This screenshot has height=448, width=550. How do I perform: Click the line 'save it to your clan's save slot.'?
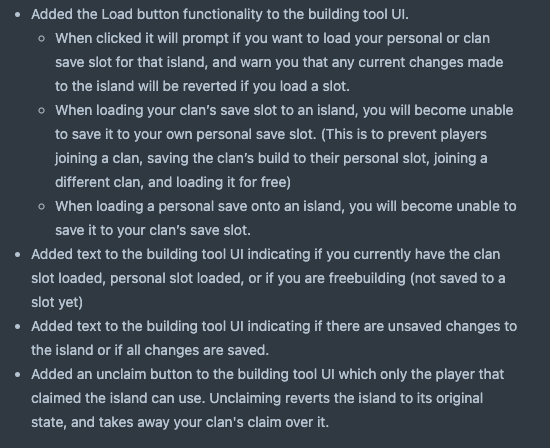(x=153, y=230)
